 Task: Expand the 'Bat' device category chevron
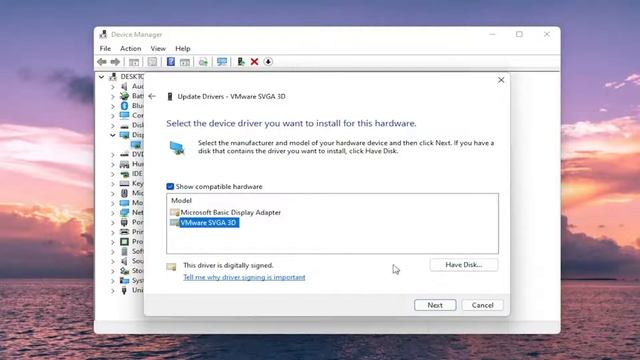coord(113,96)
